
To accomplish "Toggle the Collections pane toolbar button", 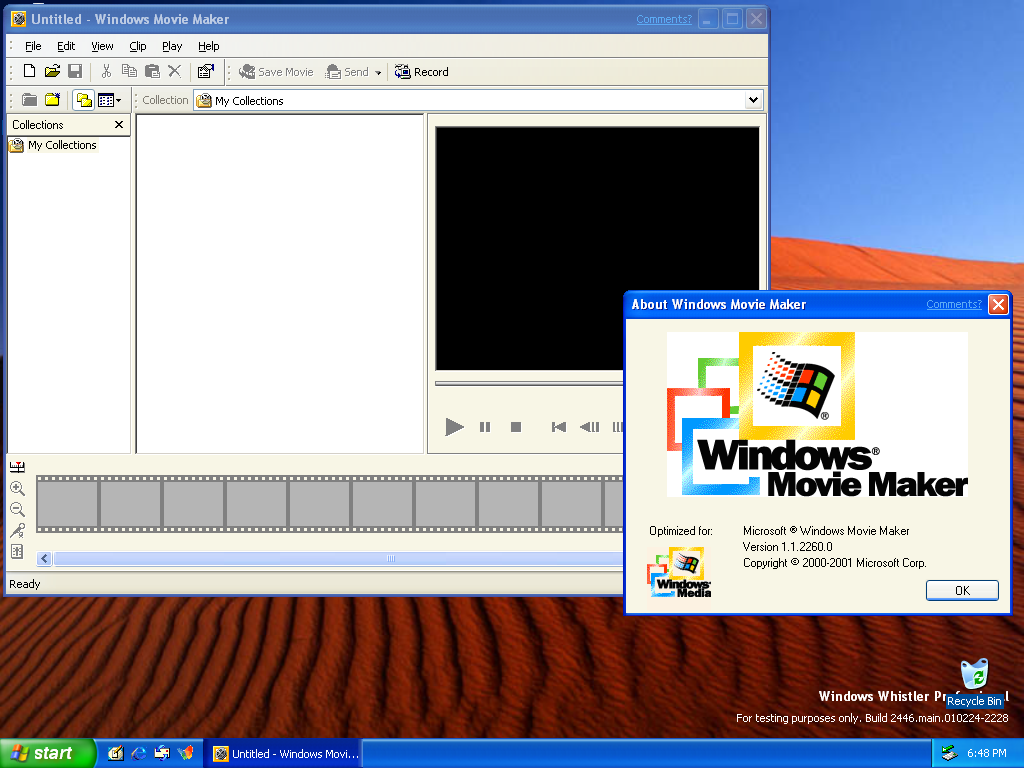I will pyautogui.click(x=83, y=100).
